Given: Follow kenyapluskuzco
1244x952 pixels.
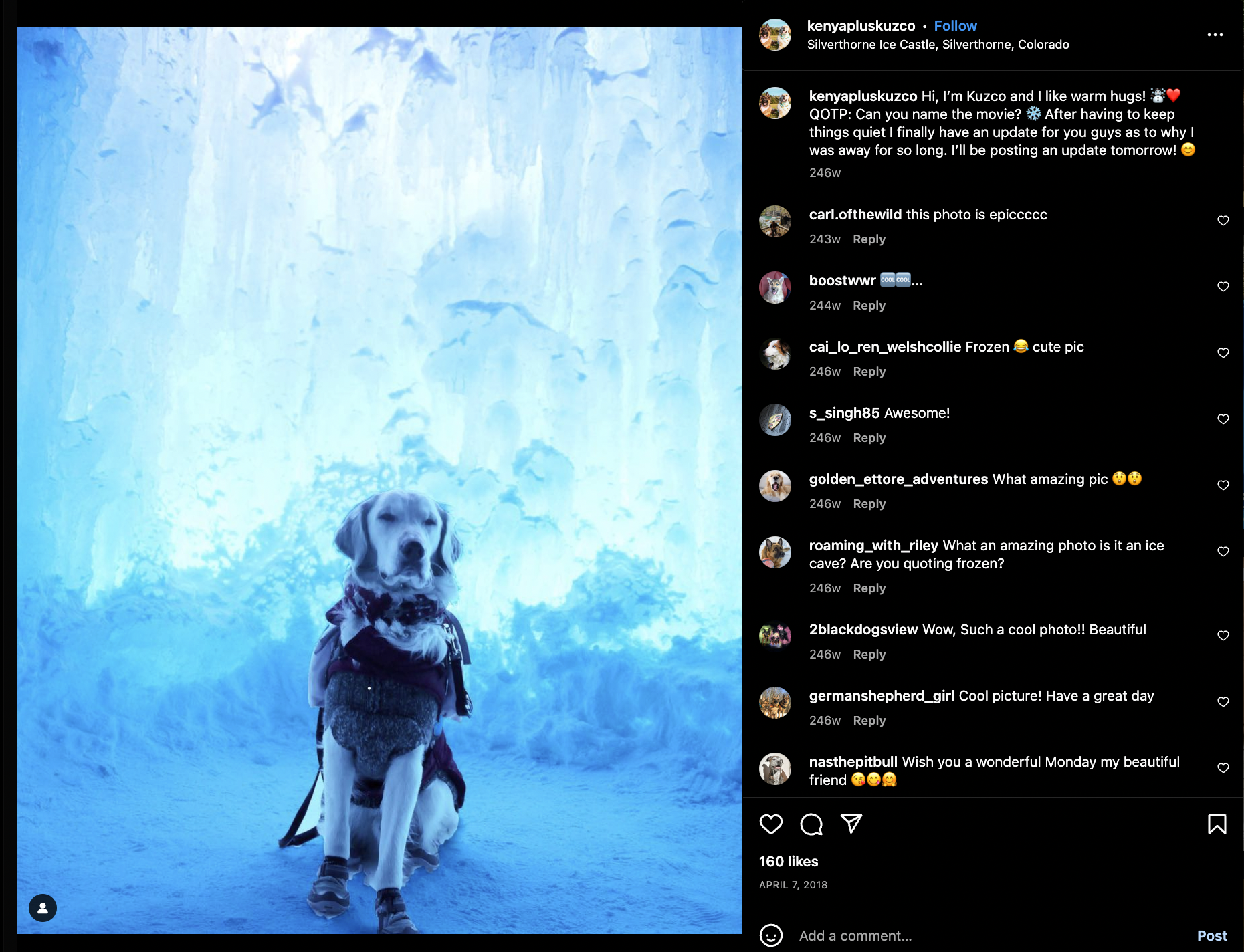Looking at the screenshot, I should pos(955,26).
